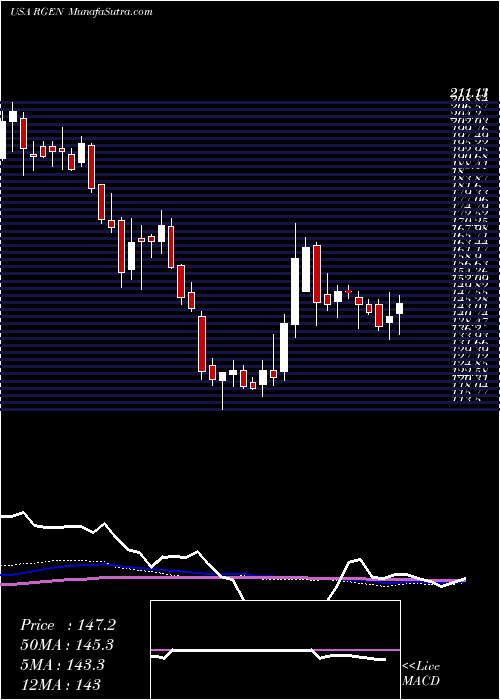
Task: Select the "12MA : 143" value
Action: point(60,684)
